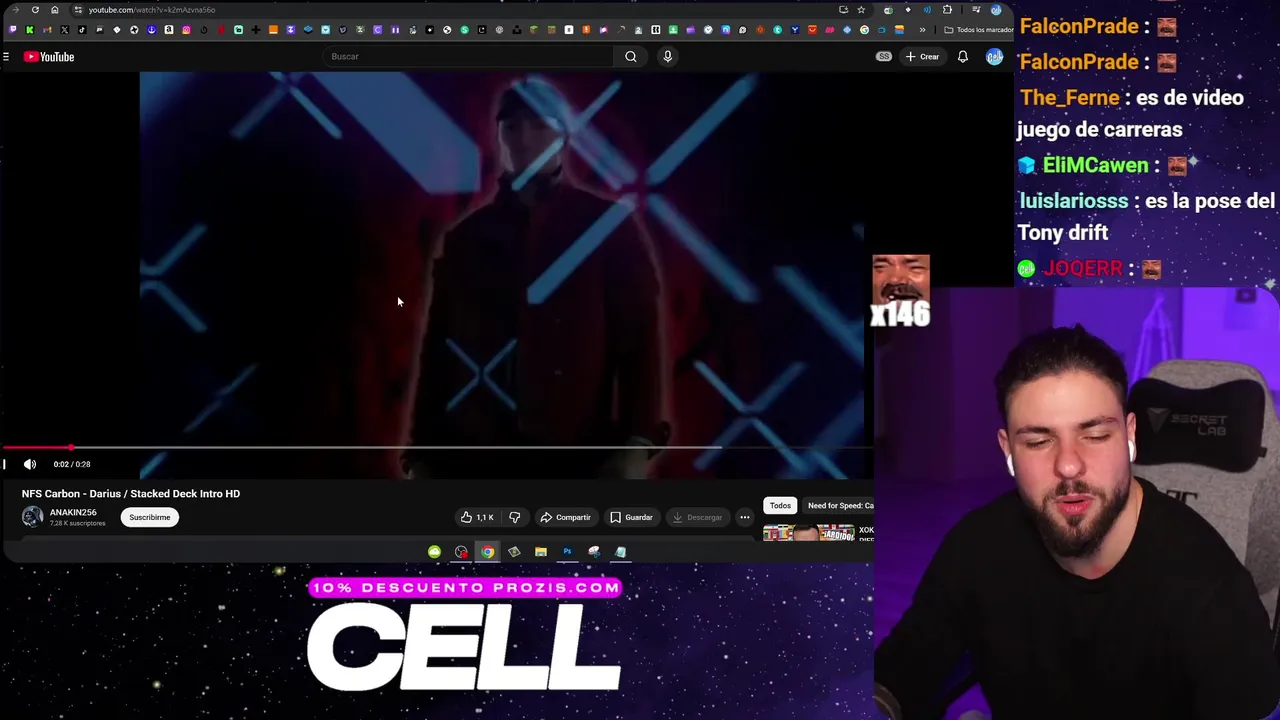Open the Kick bookmark in bookmarks bar

30,30
